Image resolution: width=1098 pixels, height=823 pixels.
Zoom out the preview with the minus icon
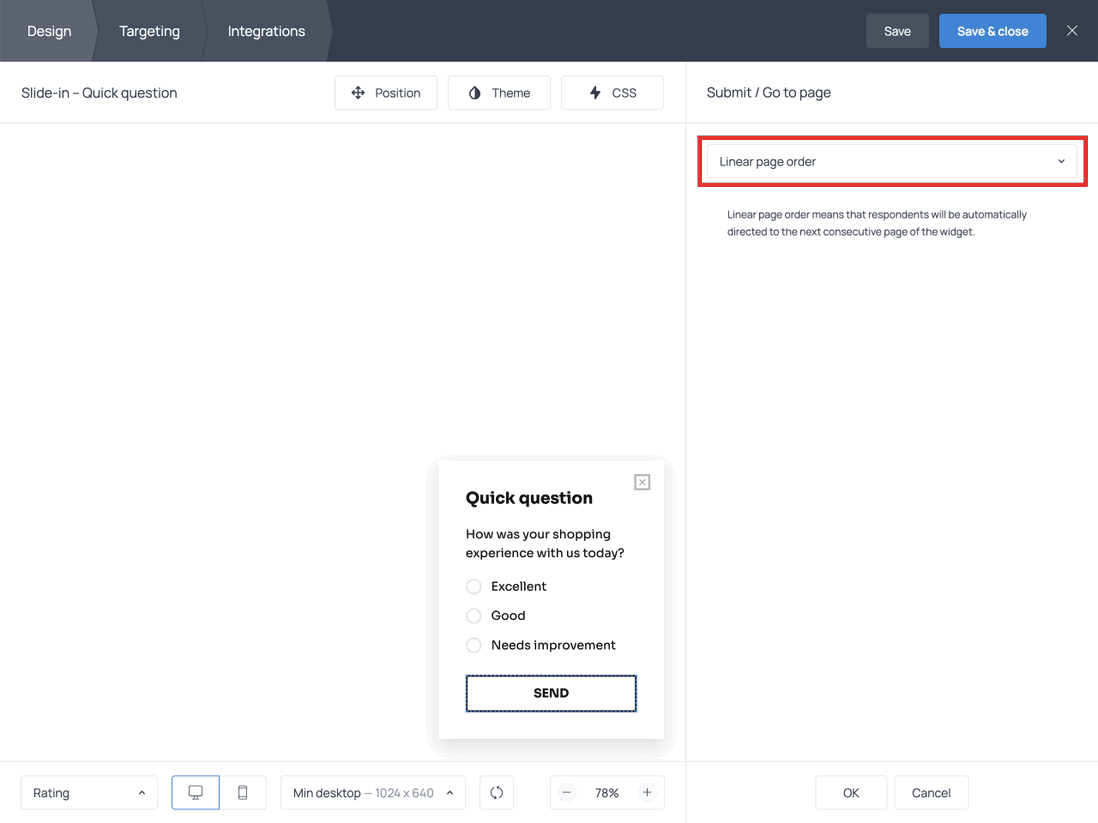click(x=566, y=792)
